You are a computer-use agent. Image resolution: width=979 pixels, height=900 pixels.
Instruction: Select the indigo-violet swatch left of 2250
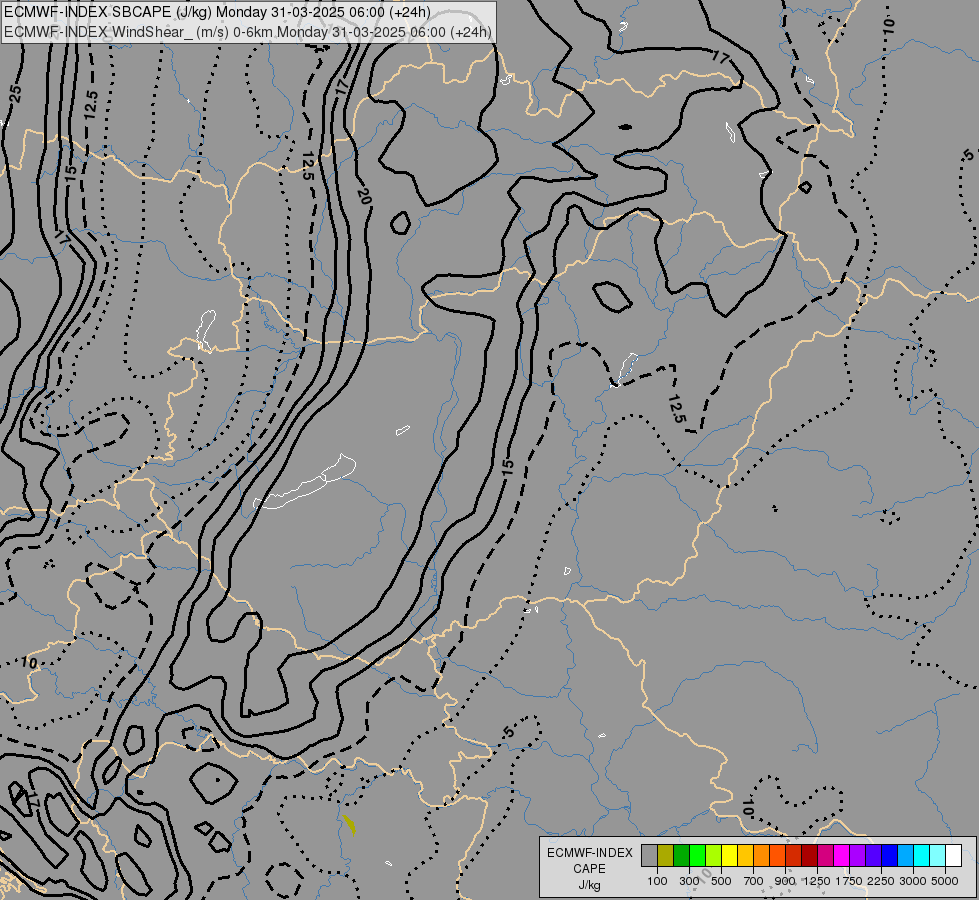[873, 855]
